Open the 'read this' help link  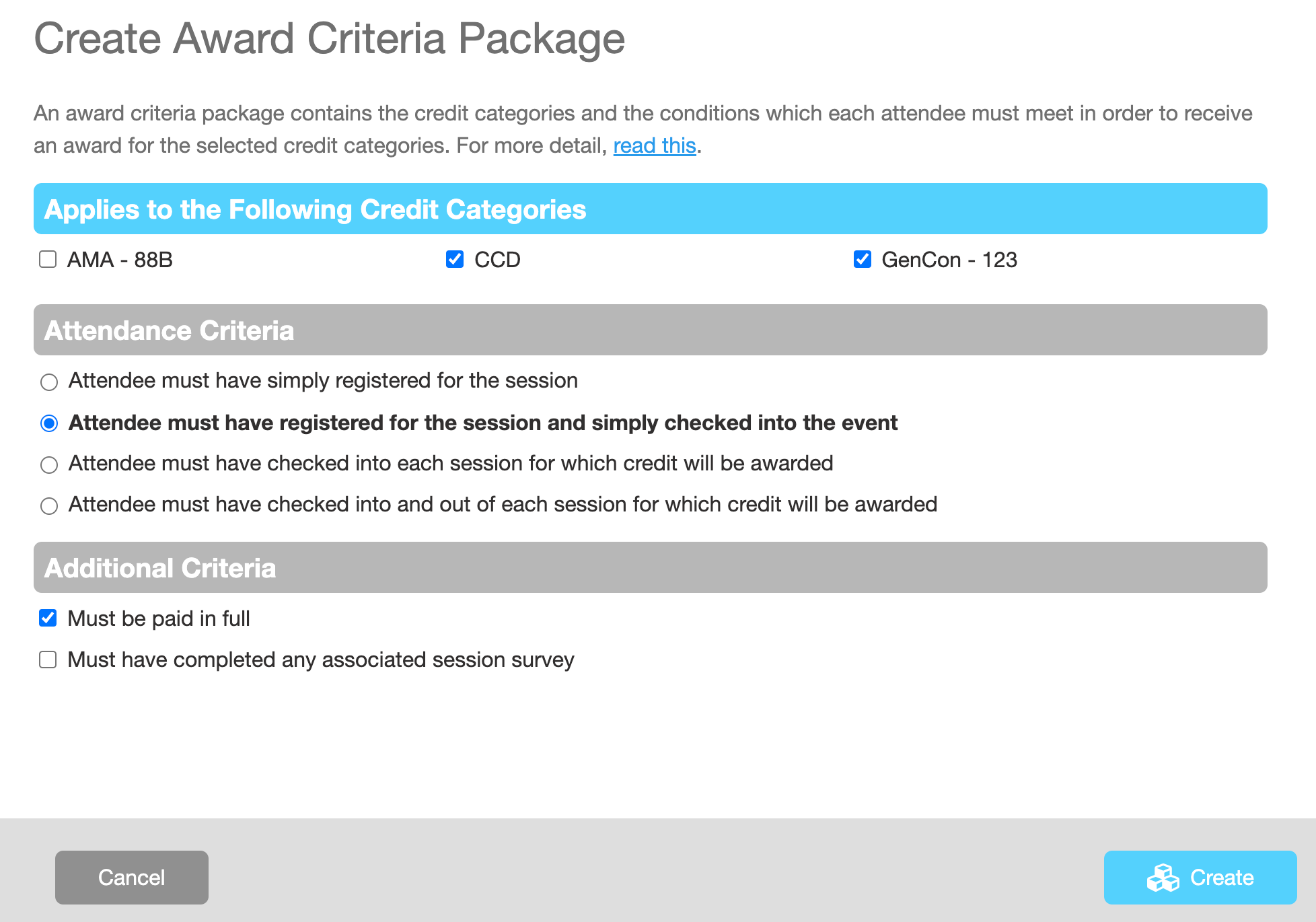point(654,145)
